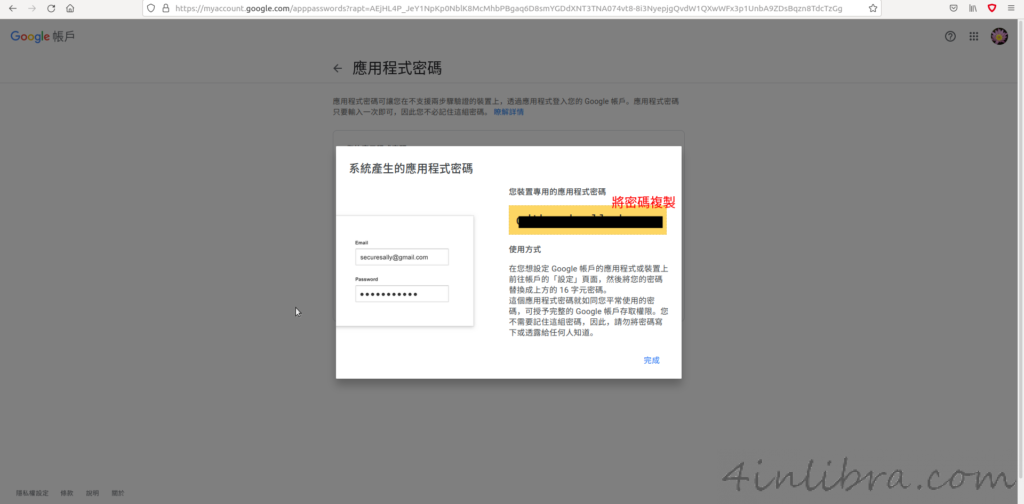1024x504 pixels.
Task: Open the browser home page icon
Action: (70, 8)
